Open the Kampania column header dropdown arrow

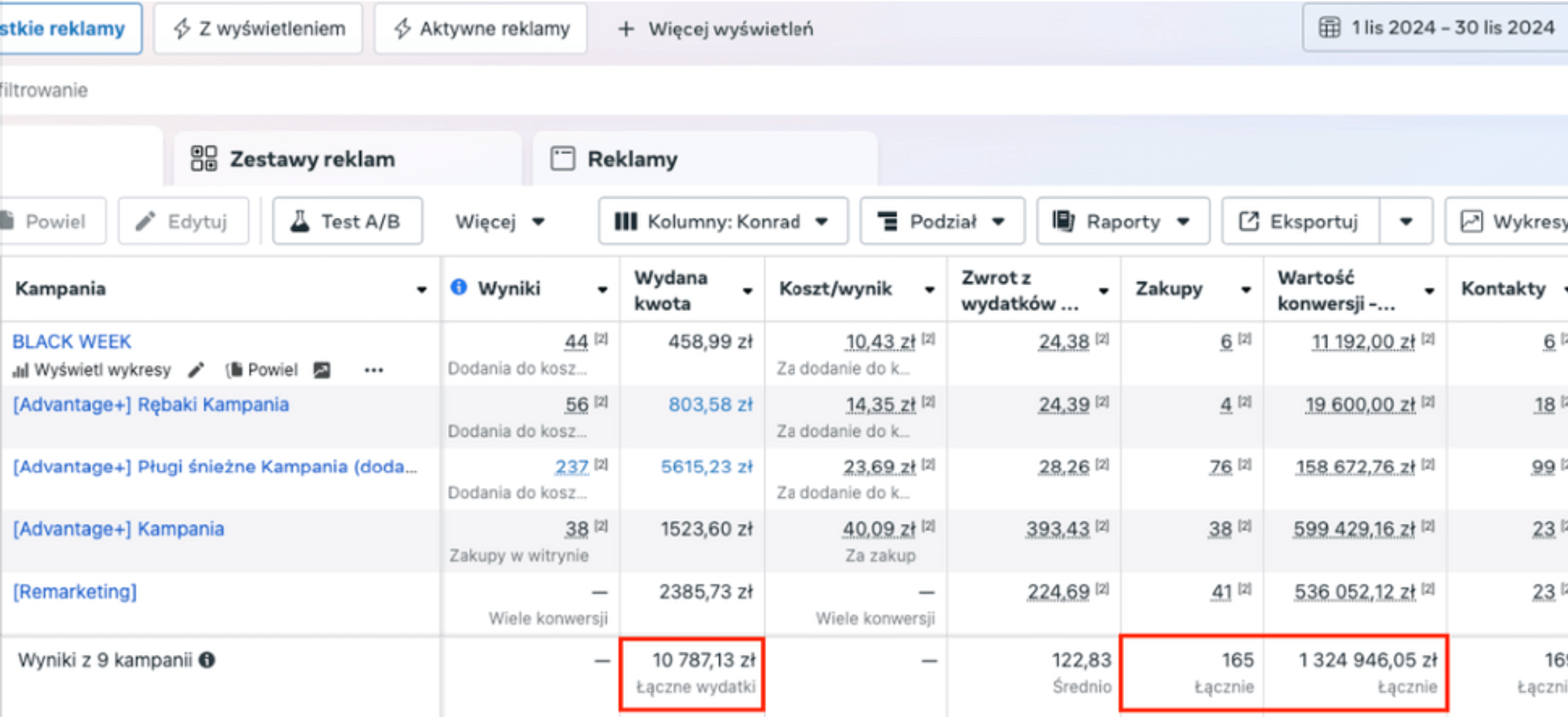(421, 290)
